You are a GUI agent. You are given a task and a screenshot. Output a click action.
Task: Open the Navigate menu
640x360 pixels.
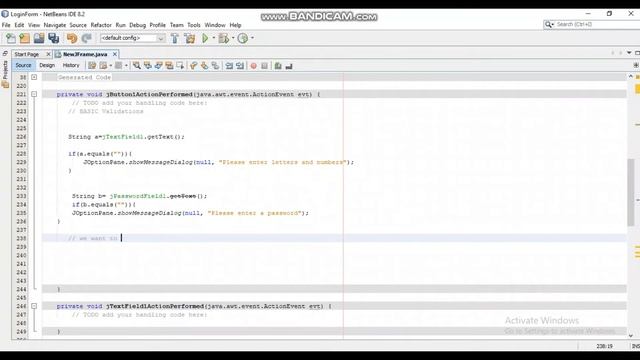(x=55, y=25)
